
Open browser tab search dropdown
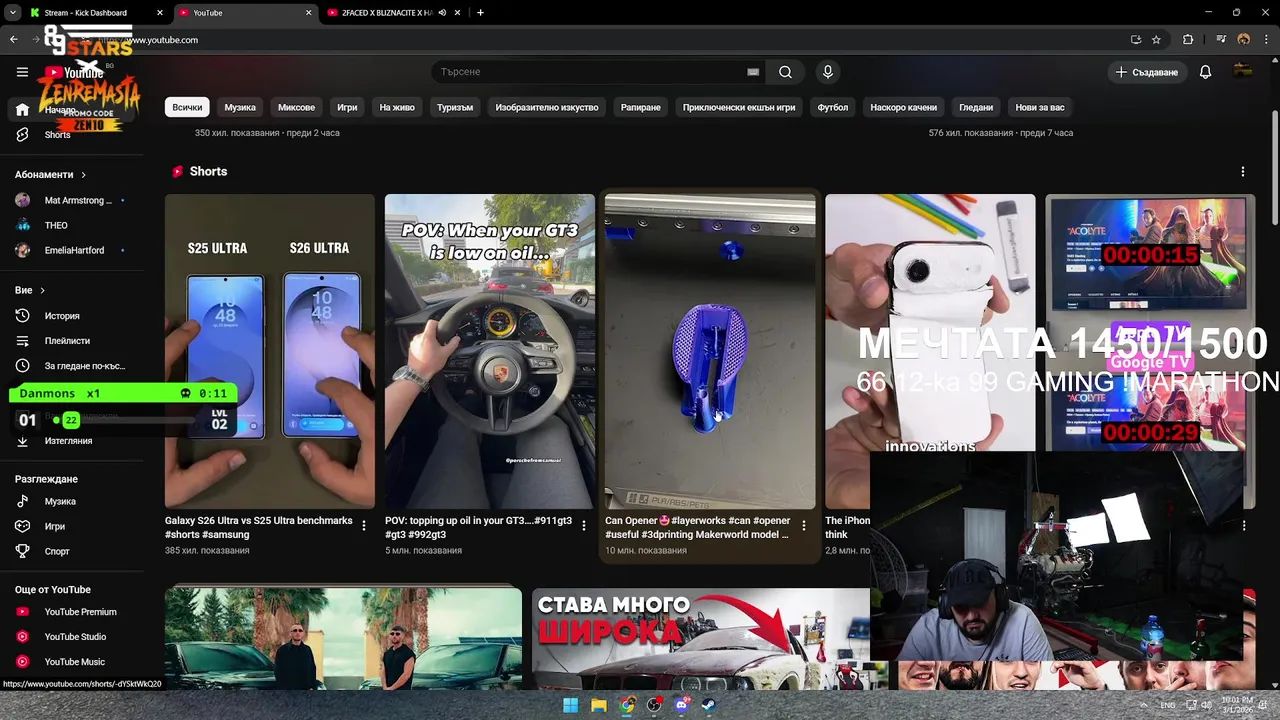click(13, 13)
